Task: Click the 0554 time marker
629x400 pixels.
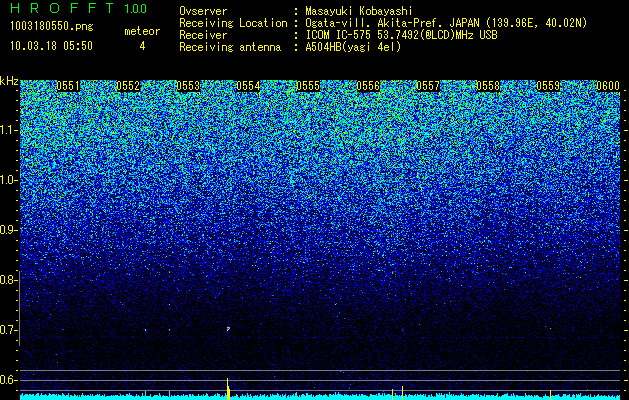Action: [x=248, y=86]
